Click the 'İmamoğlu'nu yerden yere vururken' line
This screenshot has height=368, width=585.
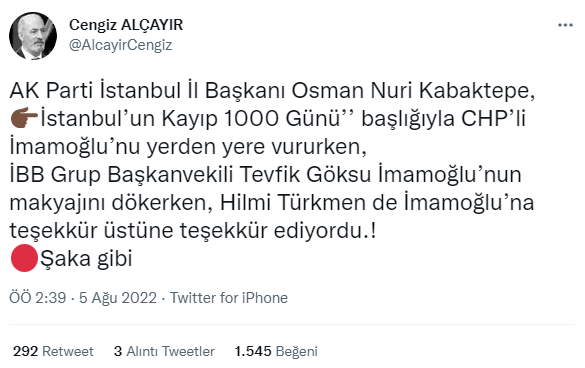[188, 147]
